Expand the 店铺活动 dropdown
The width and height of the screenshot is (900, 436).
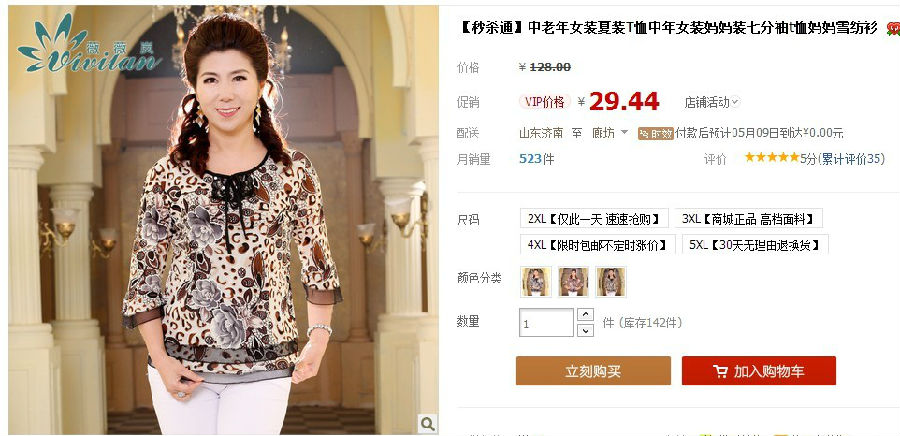tap(712, 102)
